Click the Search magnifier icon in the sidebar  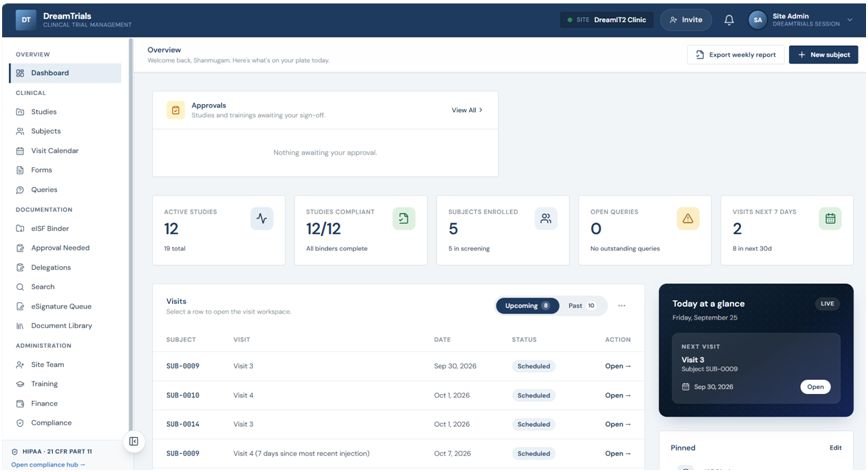tap(20, 287)
